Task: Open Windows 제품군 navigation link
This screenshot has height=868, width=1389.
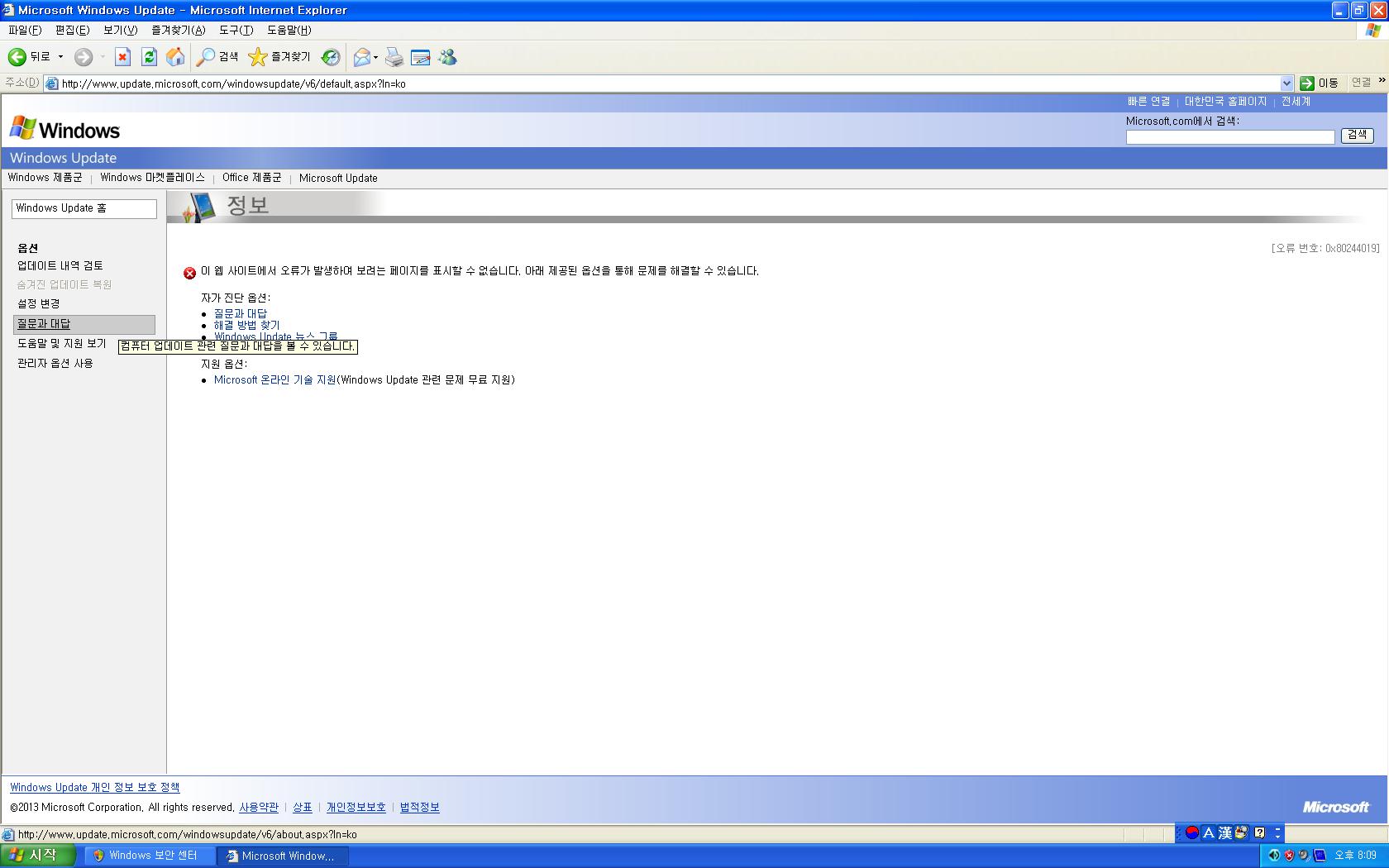Action: 45,178
